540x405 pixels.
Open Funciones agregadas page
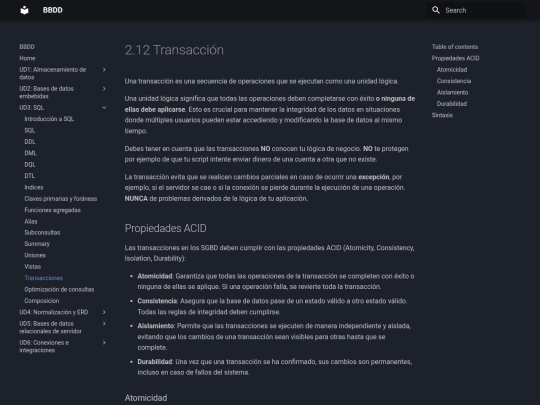pos(52,210)
